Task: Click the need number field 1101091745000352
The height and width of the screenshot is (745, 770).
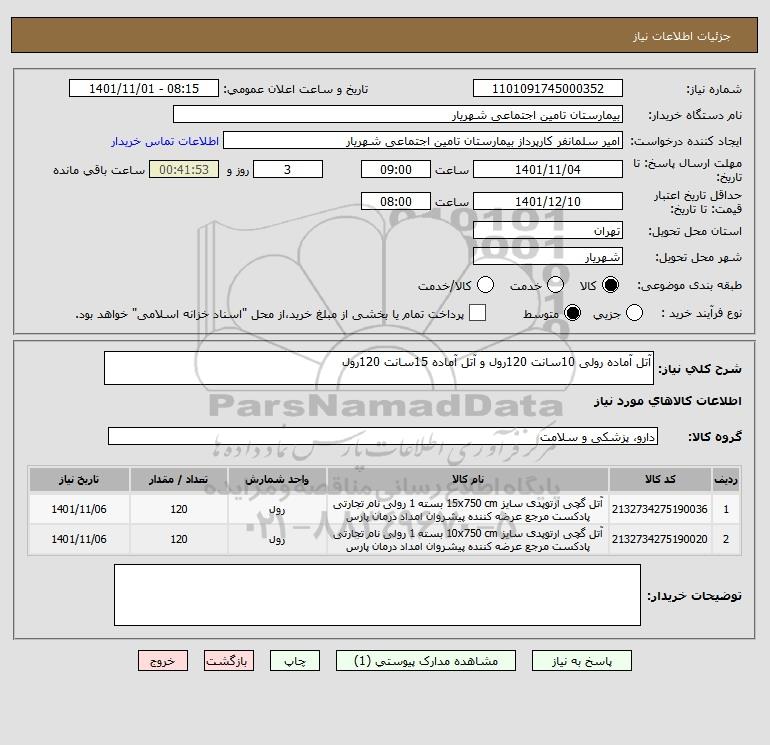Action: coord(548,89)
